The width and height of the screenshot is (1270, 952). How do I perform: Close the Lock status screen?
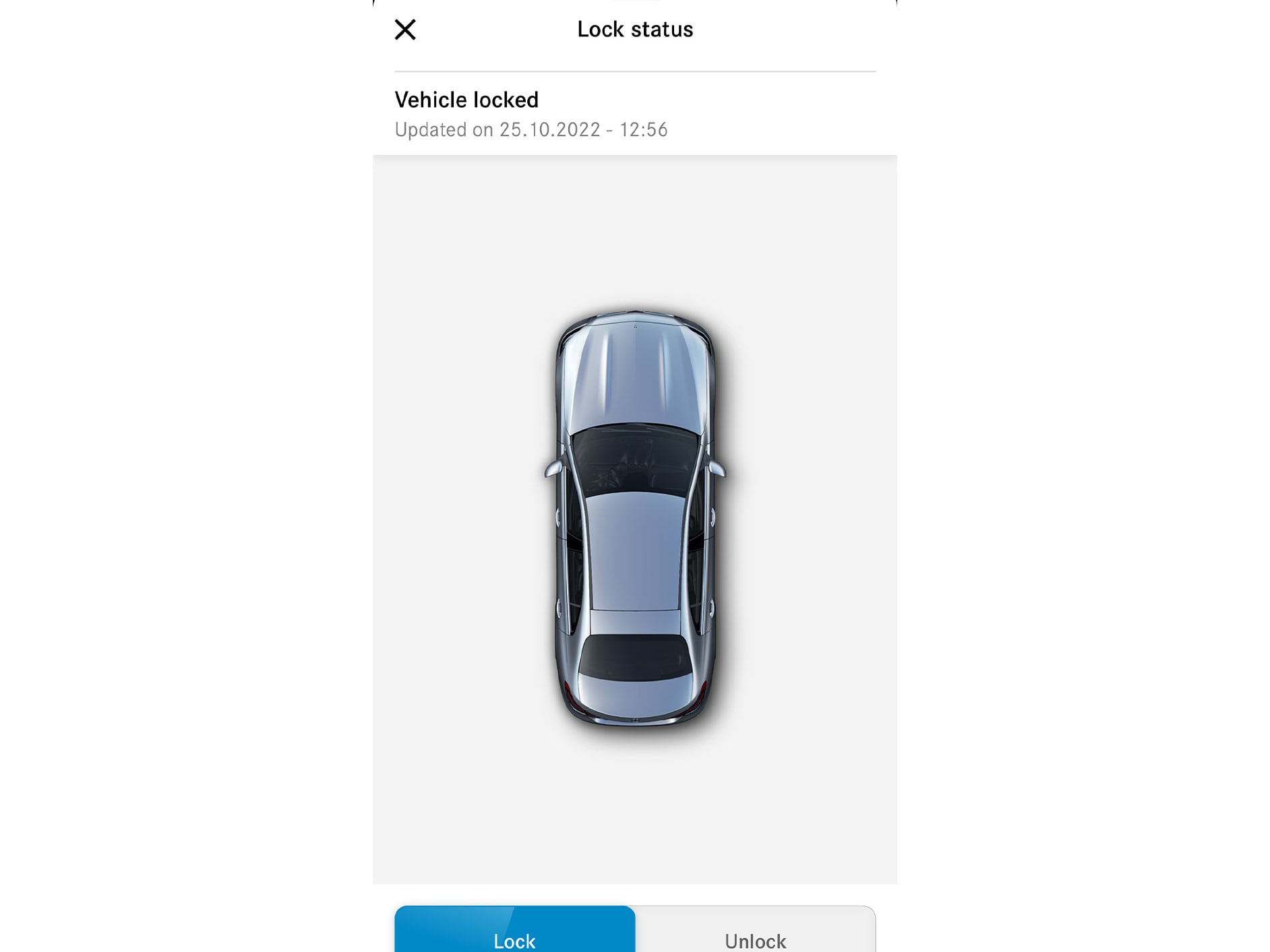pos(404,29)
